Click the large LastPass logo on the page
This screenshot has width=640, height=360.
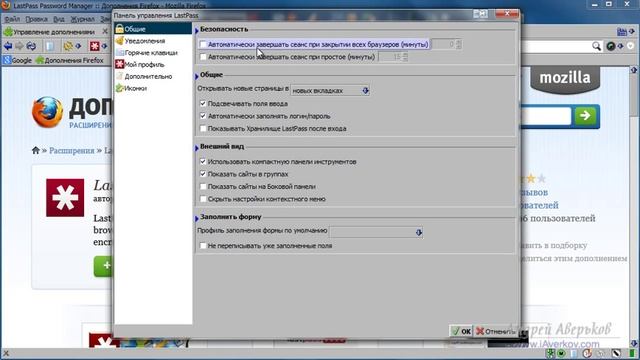65,198
